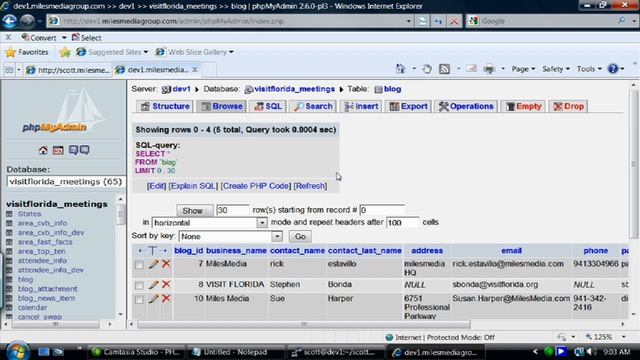Viewport: 640px width, 360px height.
Task: Click the repeat headers cells field
Action: click(x=402, y=222)
